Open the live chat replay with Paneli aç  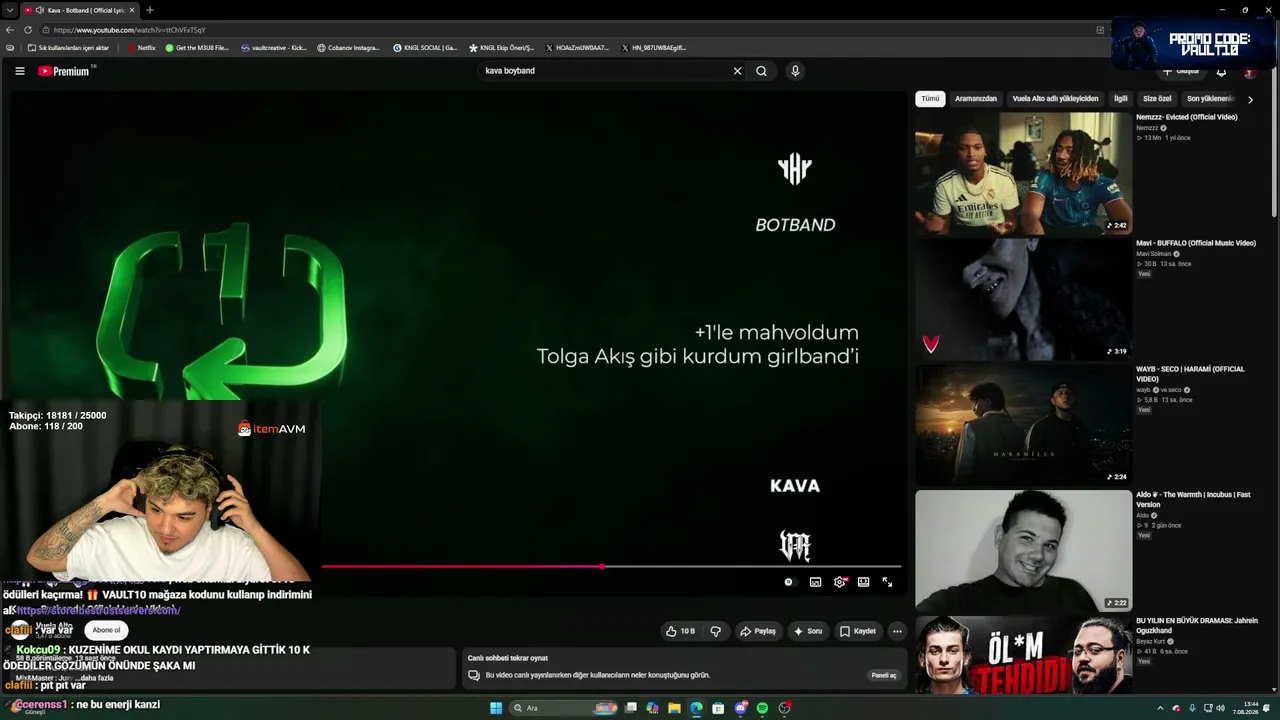[884, 675]
